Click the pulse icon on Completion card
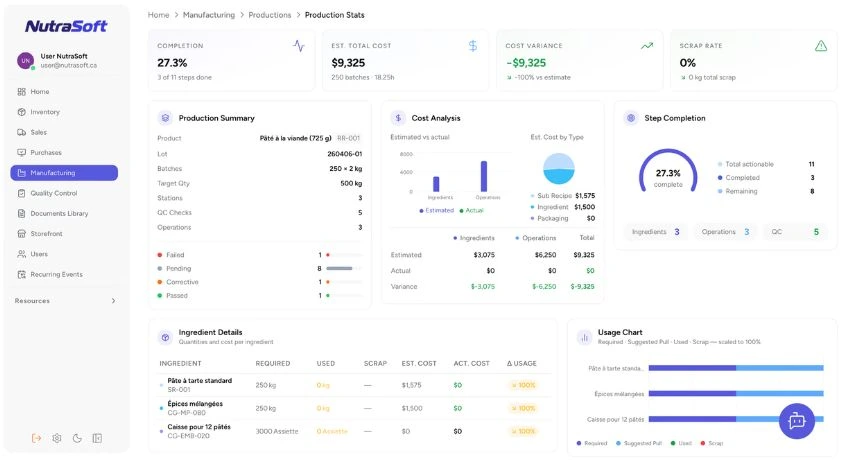847x460 pixels. pyautogui.click(x=299, y=46)
